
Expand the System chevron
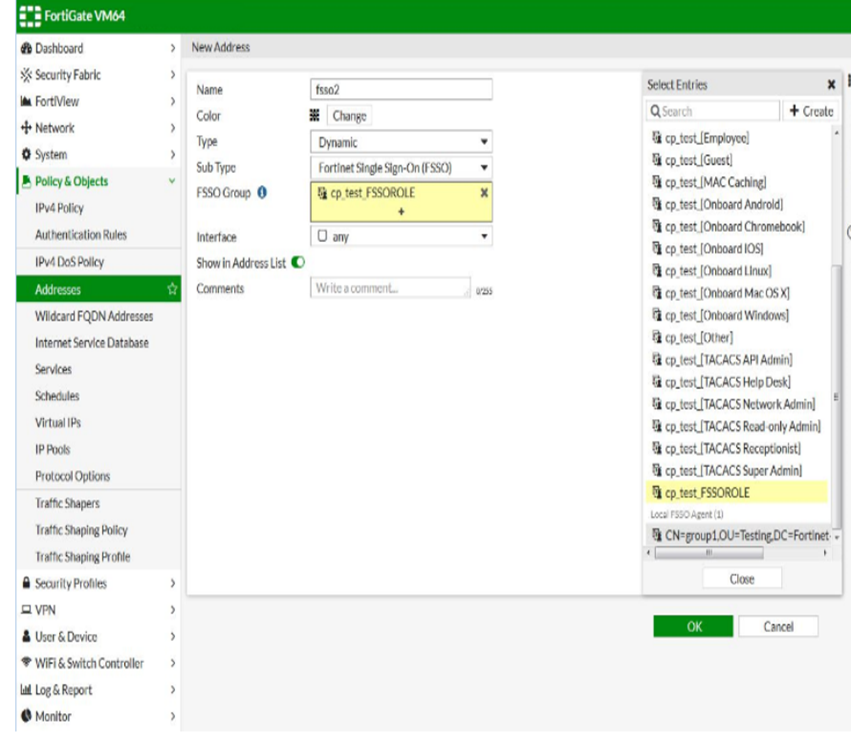pyautogui.click(x=173, y=155)
